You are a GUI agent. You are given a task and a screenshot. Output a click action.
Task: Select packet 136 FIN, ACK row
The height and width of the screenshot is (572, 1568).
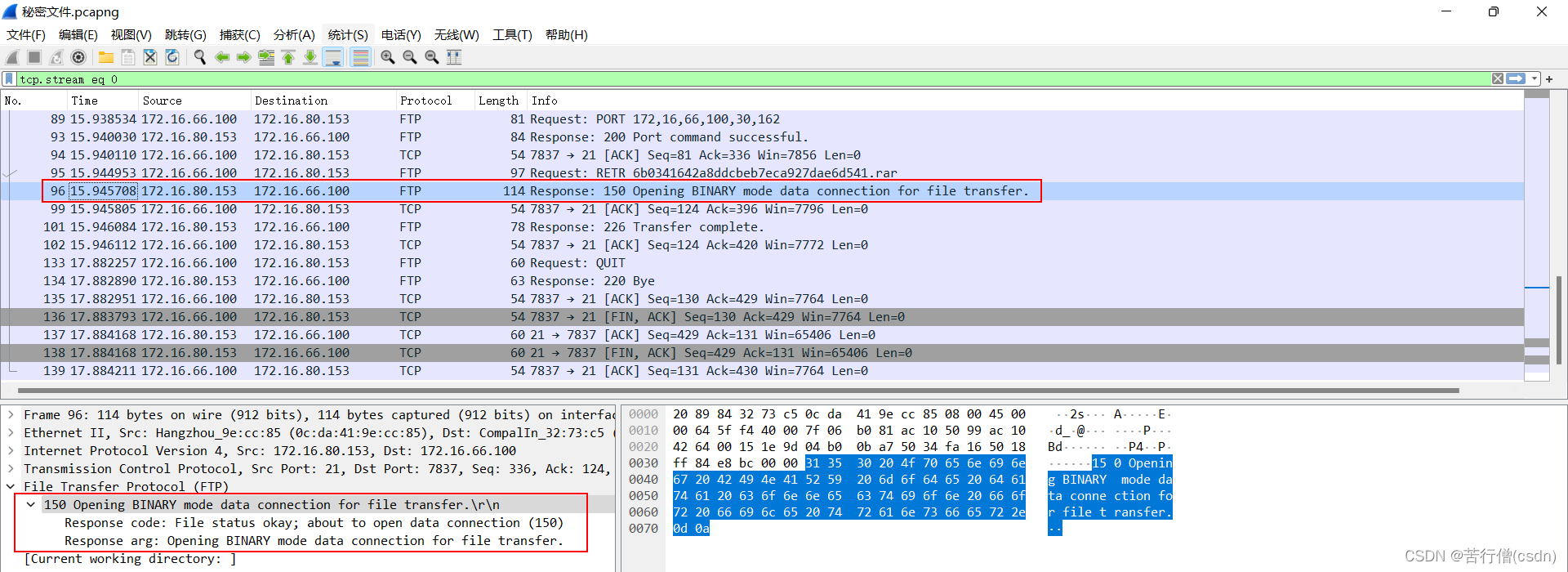click(762, 317)
